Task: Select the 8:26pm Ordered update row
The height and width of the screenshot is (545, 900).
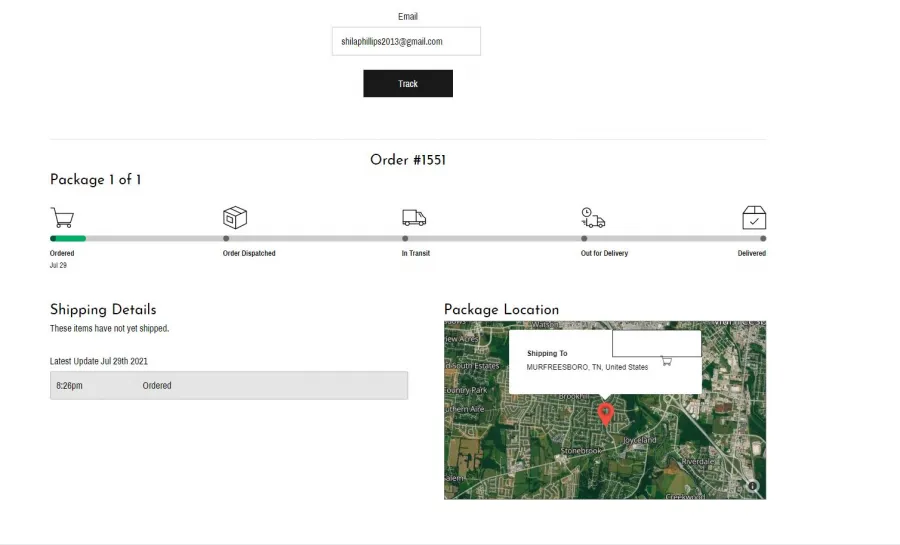Action: pyautogui.click(x=229, y=386)
